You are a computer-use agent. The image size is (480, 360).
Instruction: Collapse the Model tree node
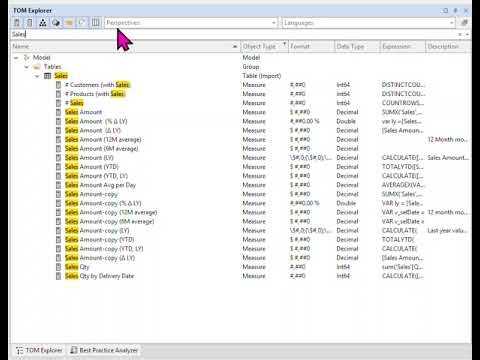[16, 58]
